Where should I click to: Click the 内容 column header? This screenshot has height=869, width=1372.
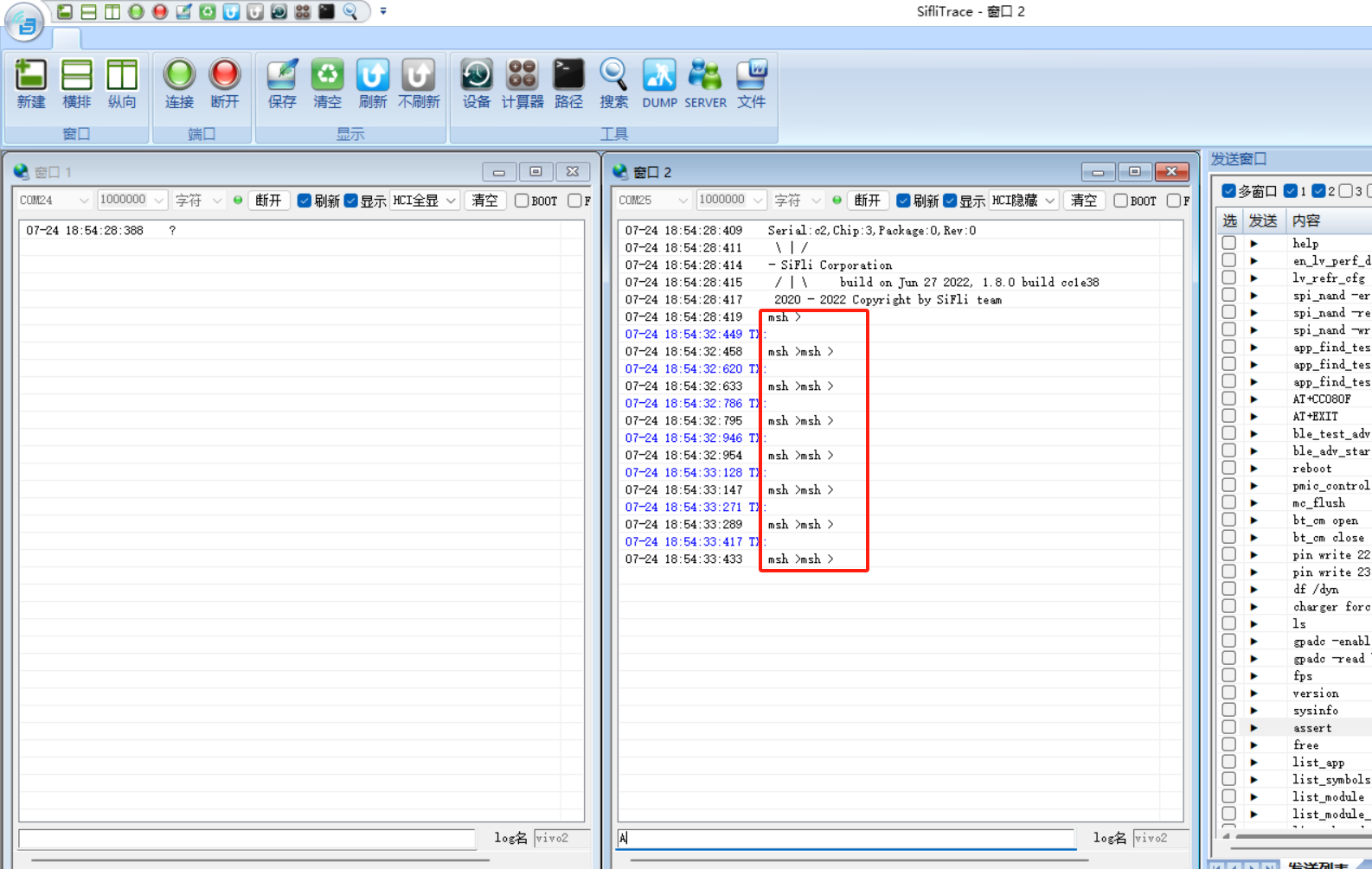click(1306, 220)
